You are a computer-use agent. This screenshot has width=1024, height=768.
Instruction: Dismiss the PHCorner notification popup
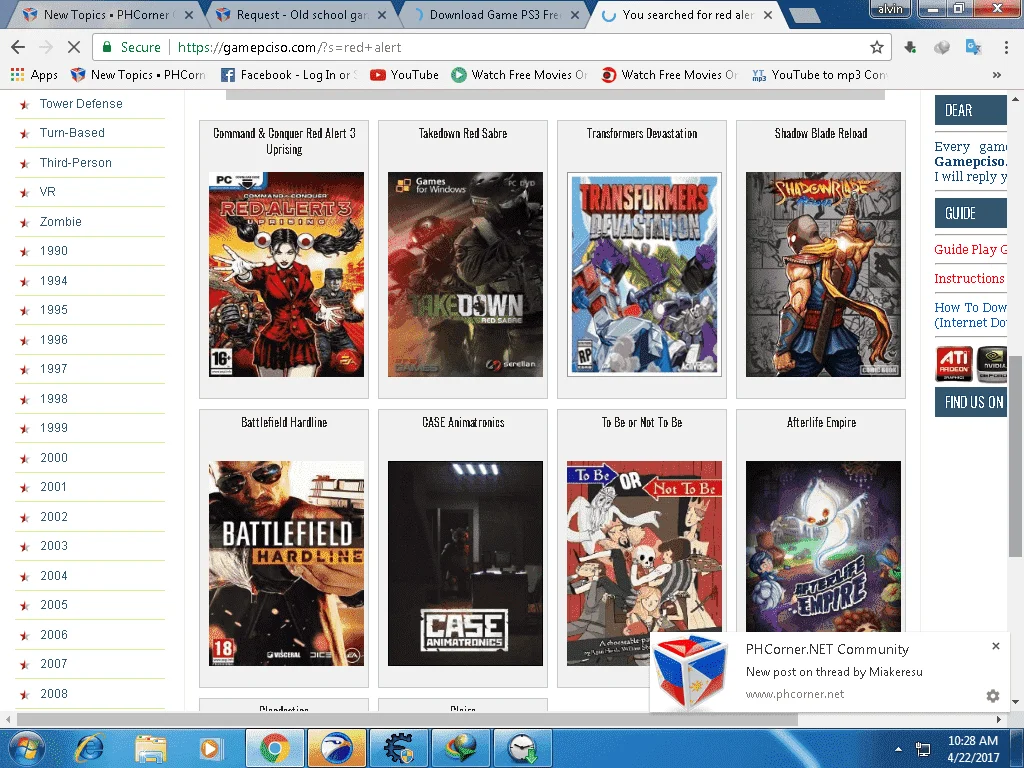pos(996,646)
